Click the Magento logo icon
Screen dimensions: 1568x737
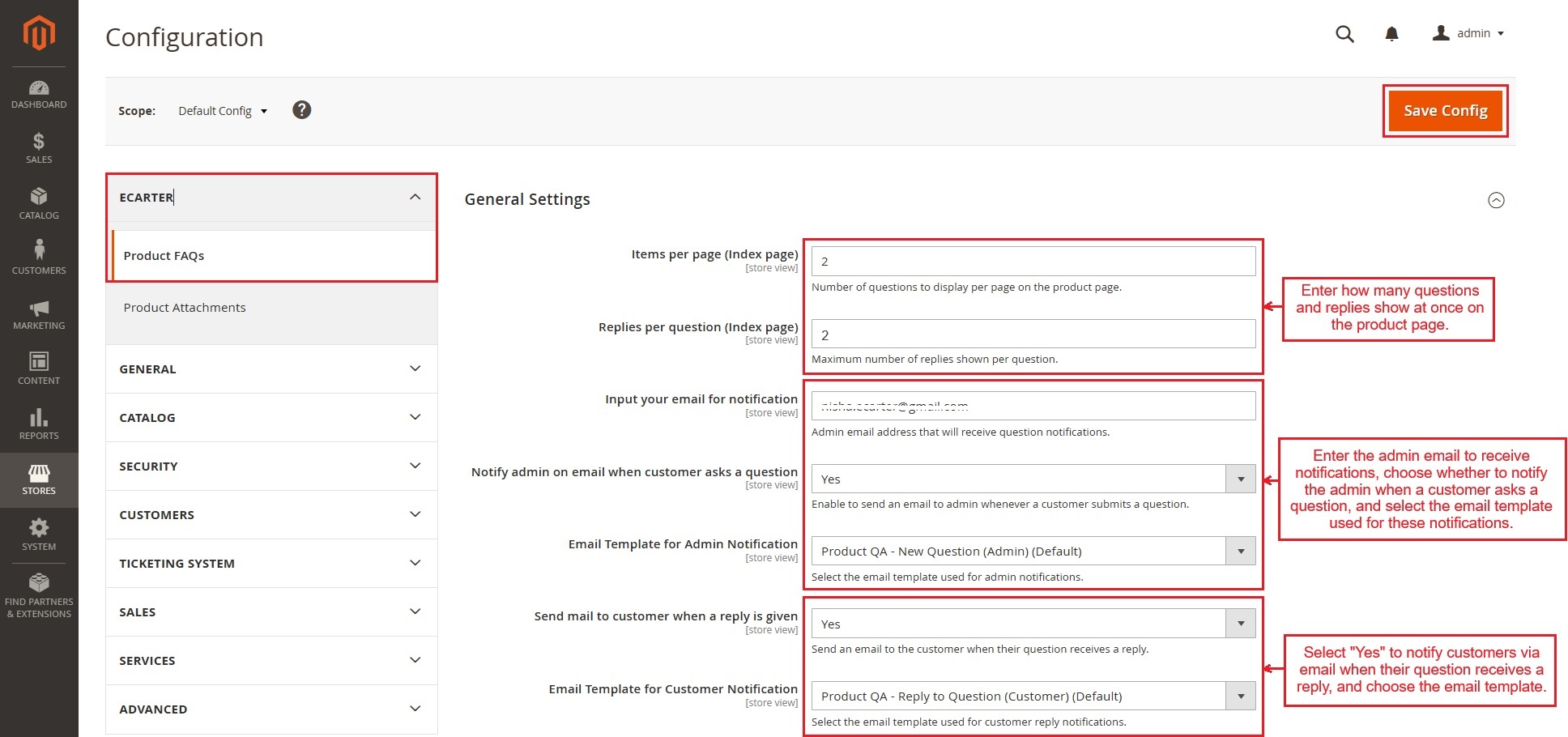coord(39,33)
